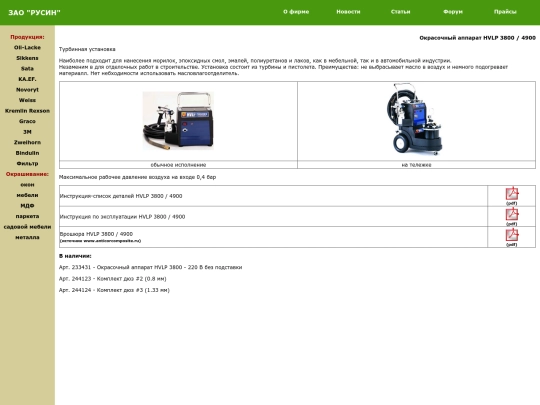The width and height of the screenshot is (540, 405).
Task: Click the 'Продукция:' sidebar heading
Action: click(x=27, y=37)
